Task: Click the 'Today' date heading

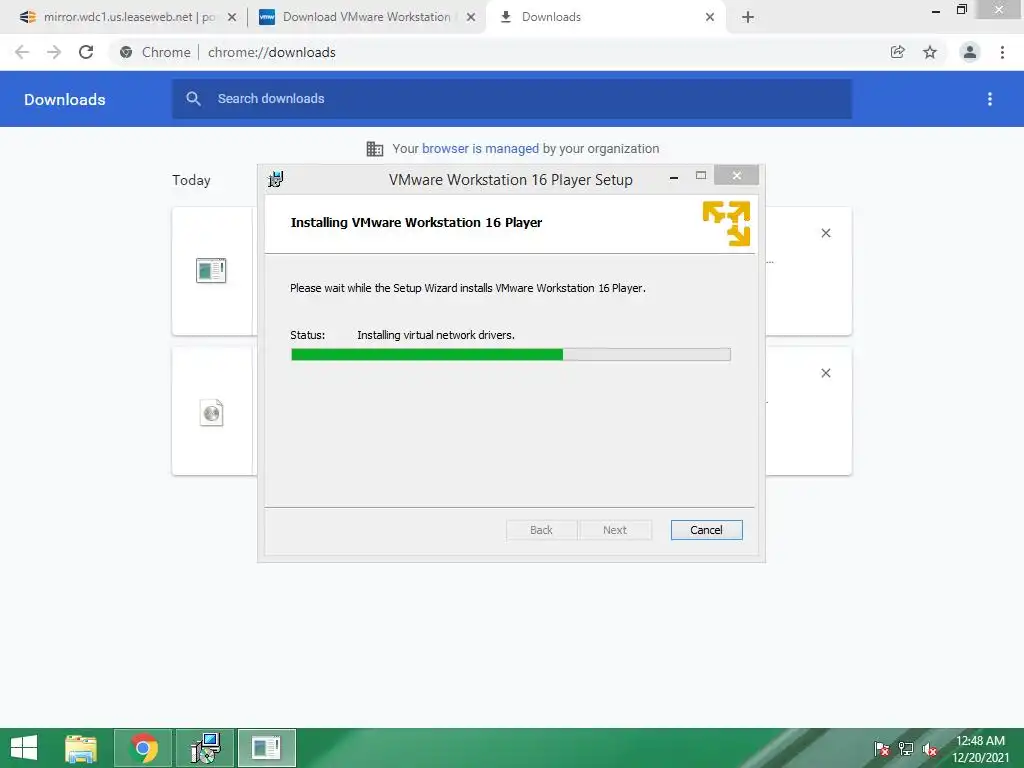Action: point(191,180)
